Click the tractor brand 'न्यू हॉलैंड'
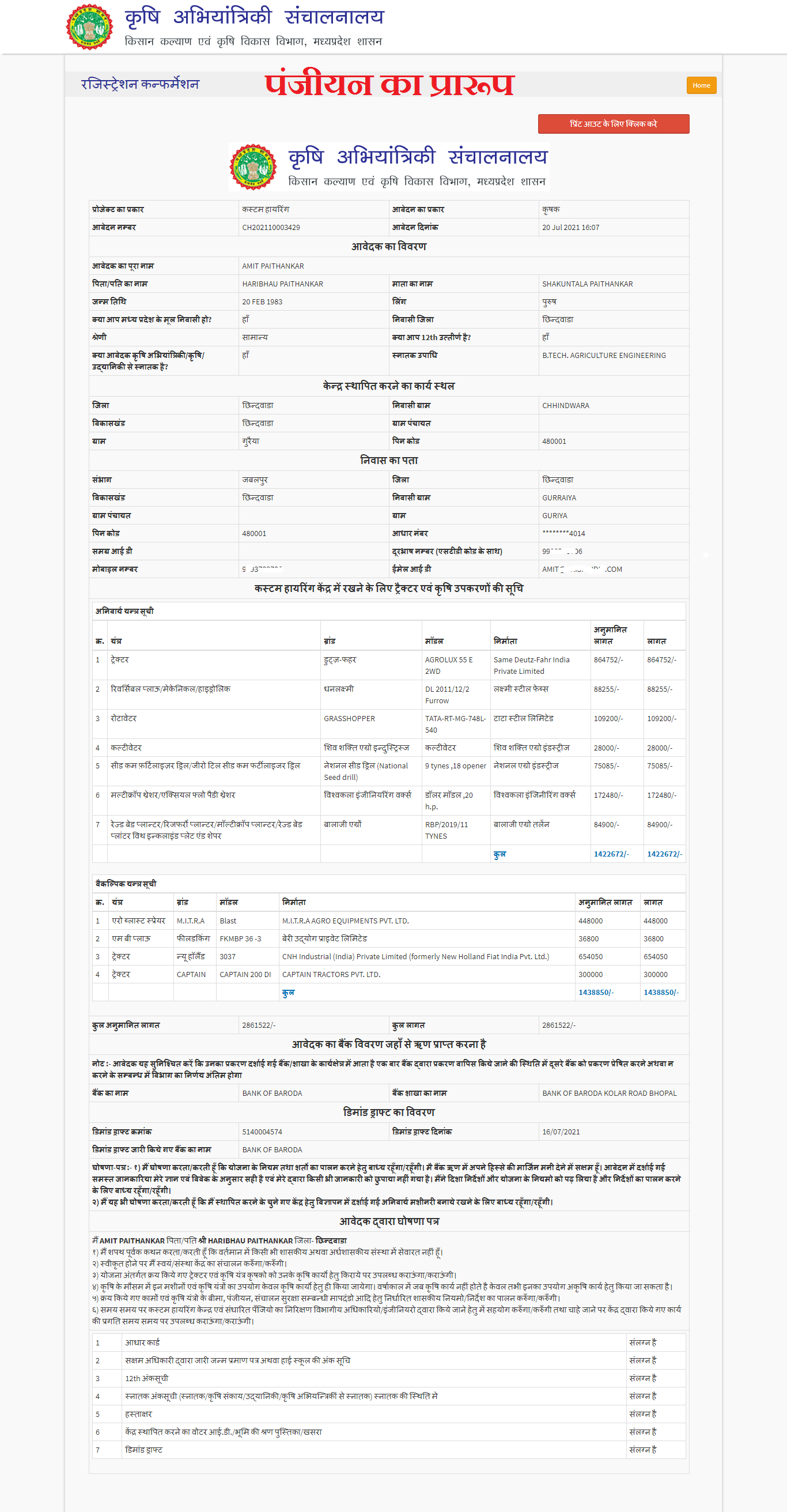The width and height of the screenshot is (787, 1512). click(x=191, y=957)
